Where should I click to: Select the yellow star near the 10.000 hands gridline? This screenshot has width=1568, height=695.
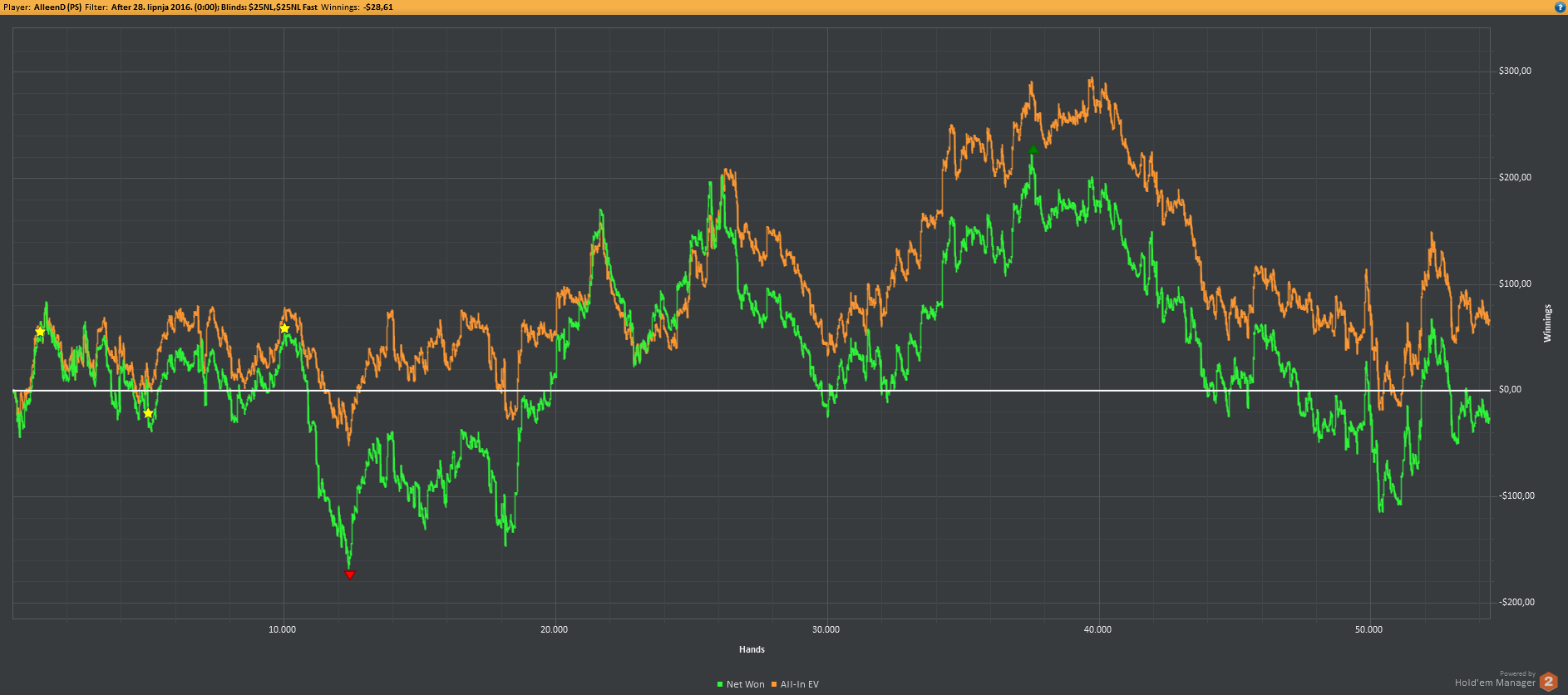pyautogui.click(x=284, y=328)
